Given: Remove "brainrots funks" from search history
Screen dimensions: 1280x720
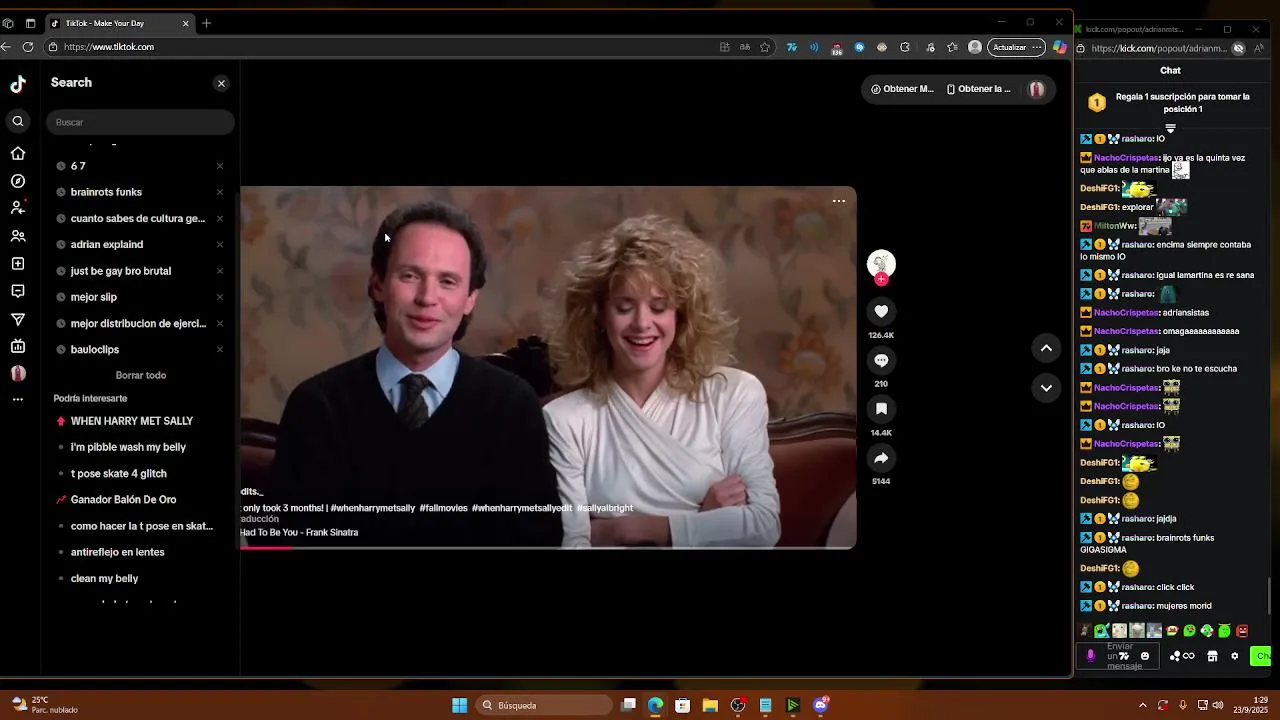Looking at the screenshot, I should coord(220,192).
